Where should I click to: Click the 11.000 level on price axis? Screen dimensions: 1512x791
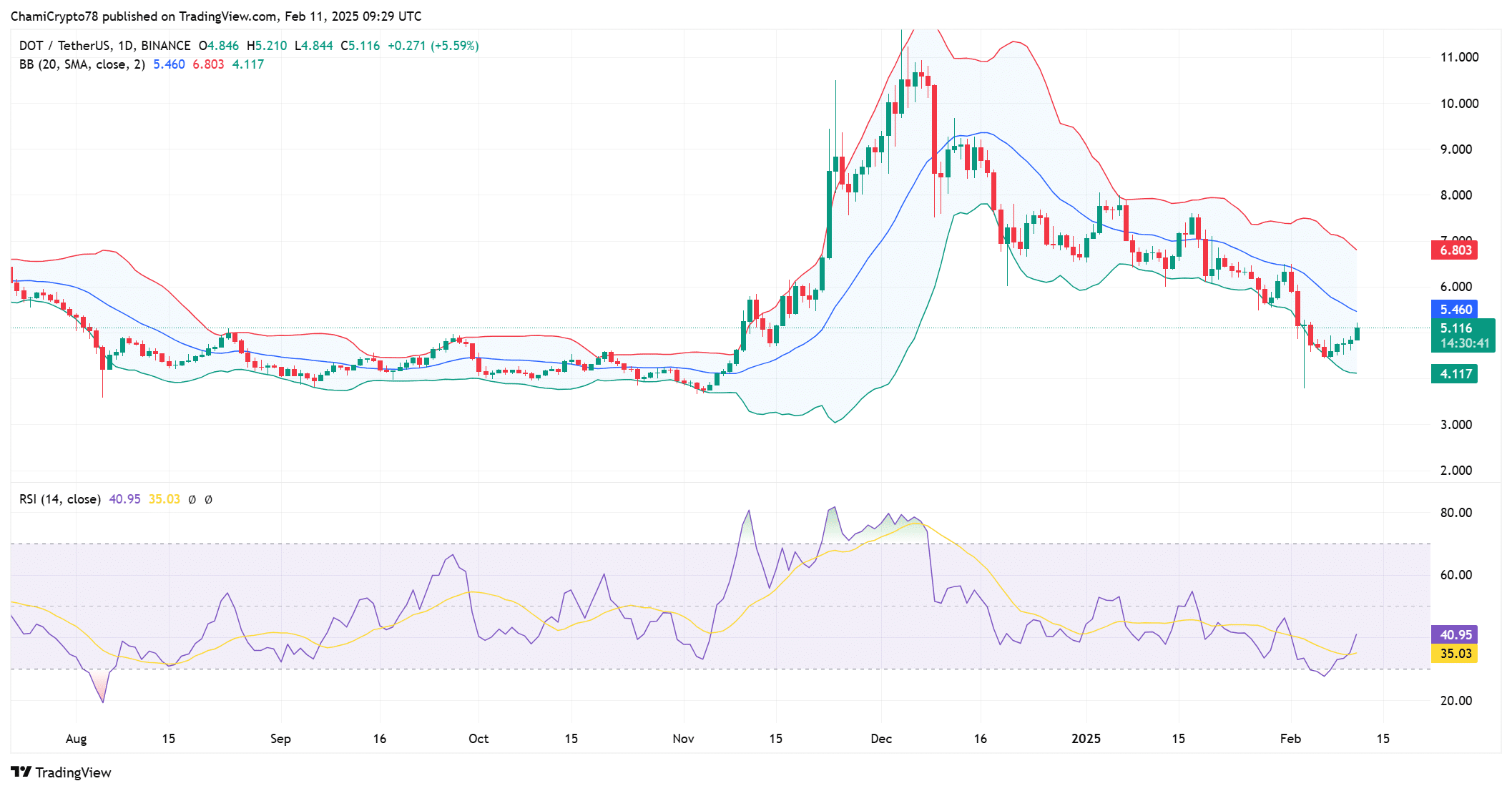pos(1459,57)
